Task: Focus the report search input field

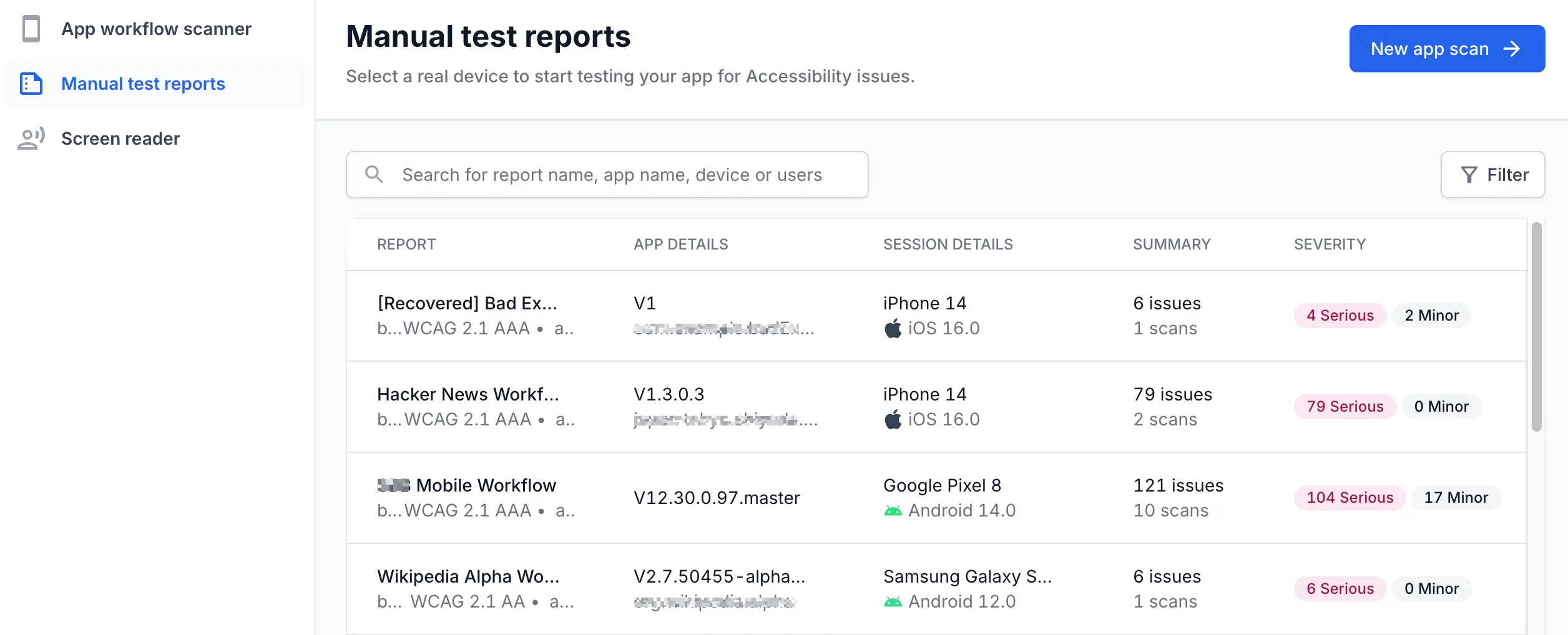Action: 612,175
